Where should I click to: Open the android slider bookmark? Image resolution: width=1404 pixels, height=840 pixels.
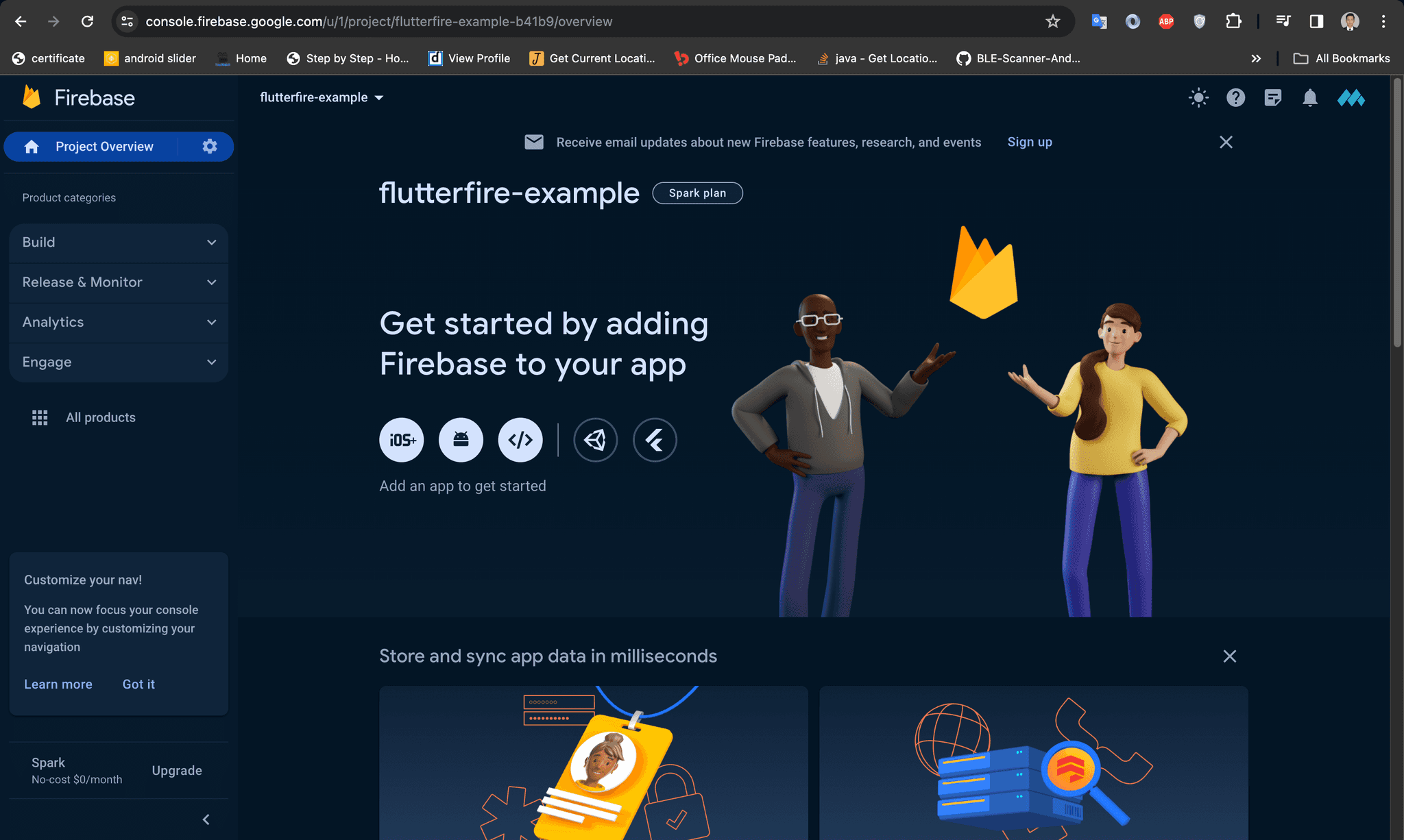pyautogui.click(x=150, y=59)
